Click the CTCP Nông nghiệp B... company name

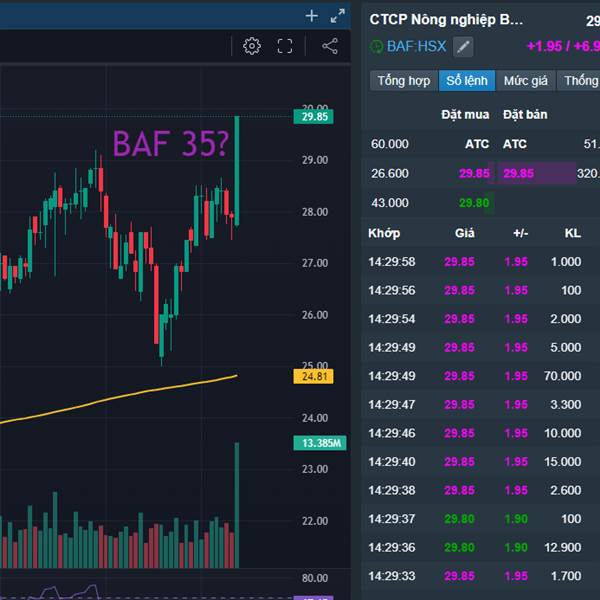pos(446,20)
